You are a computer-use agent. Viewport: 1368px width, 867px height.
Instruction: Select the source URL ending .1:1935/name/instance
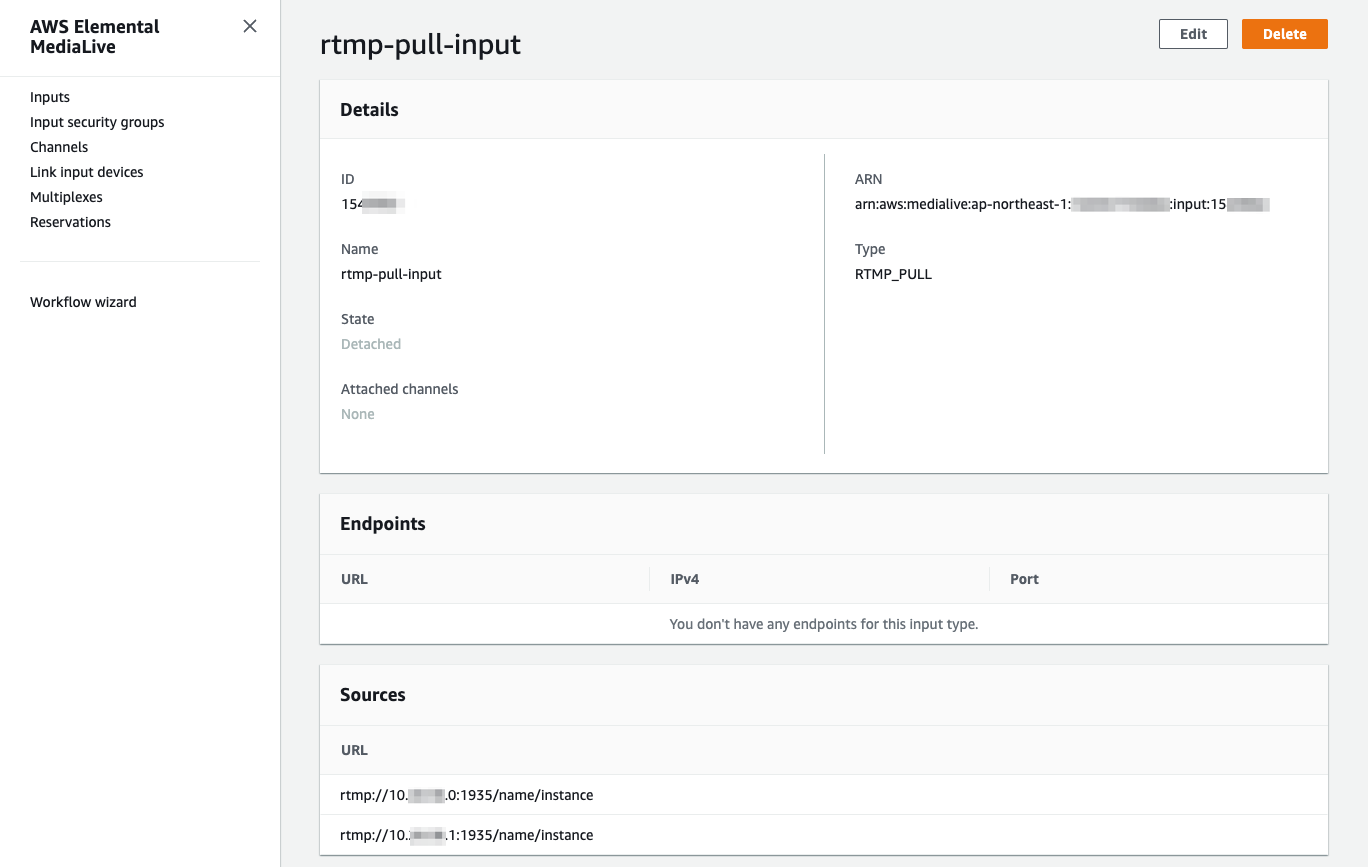(467, 835)
